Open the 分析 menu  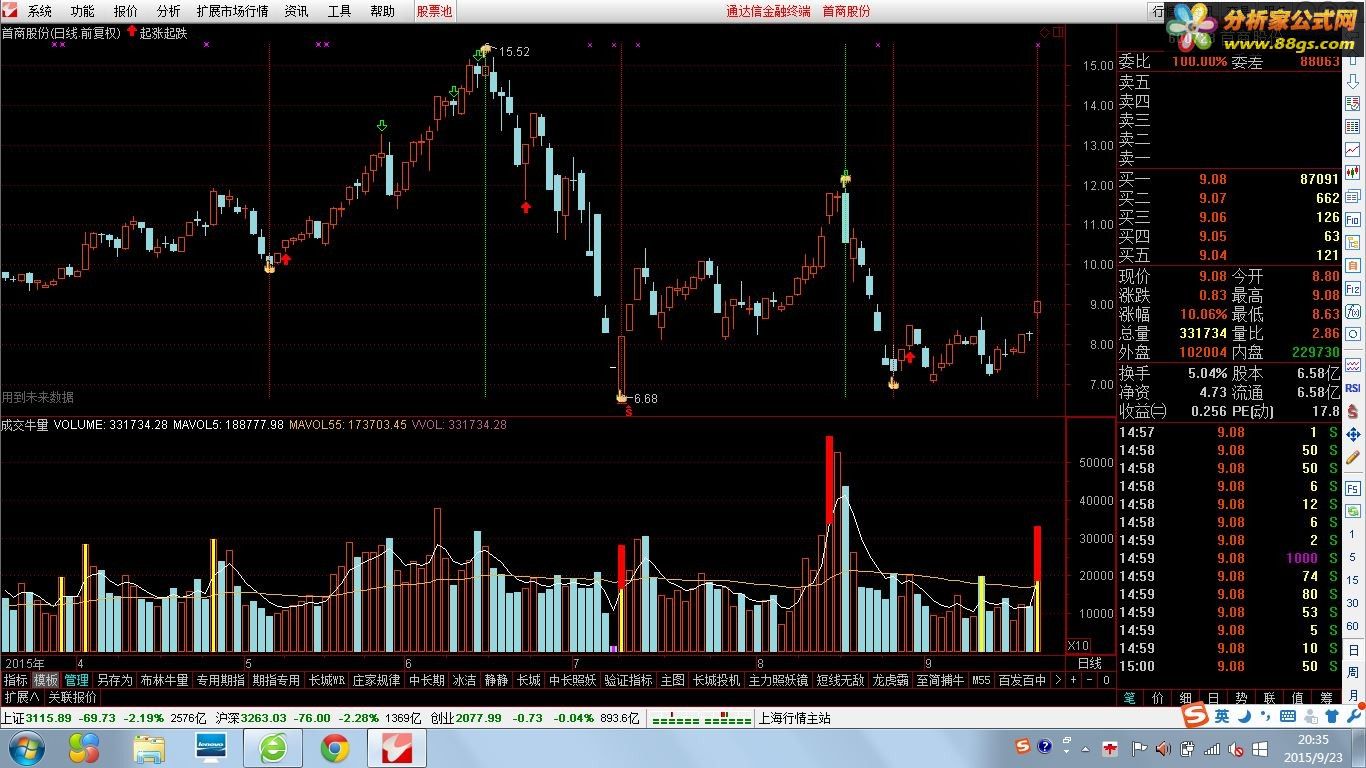coord(169,11)
